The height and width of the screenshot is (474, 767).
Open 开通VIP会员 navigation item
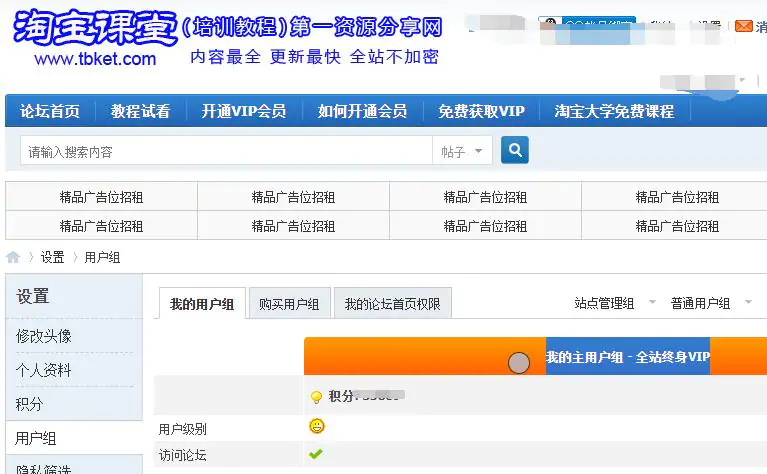point(244,111)
